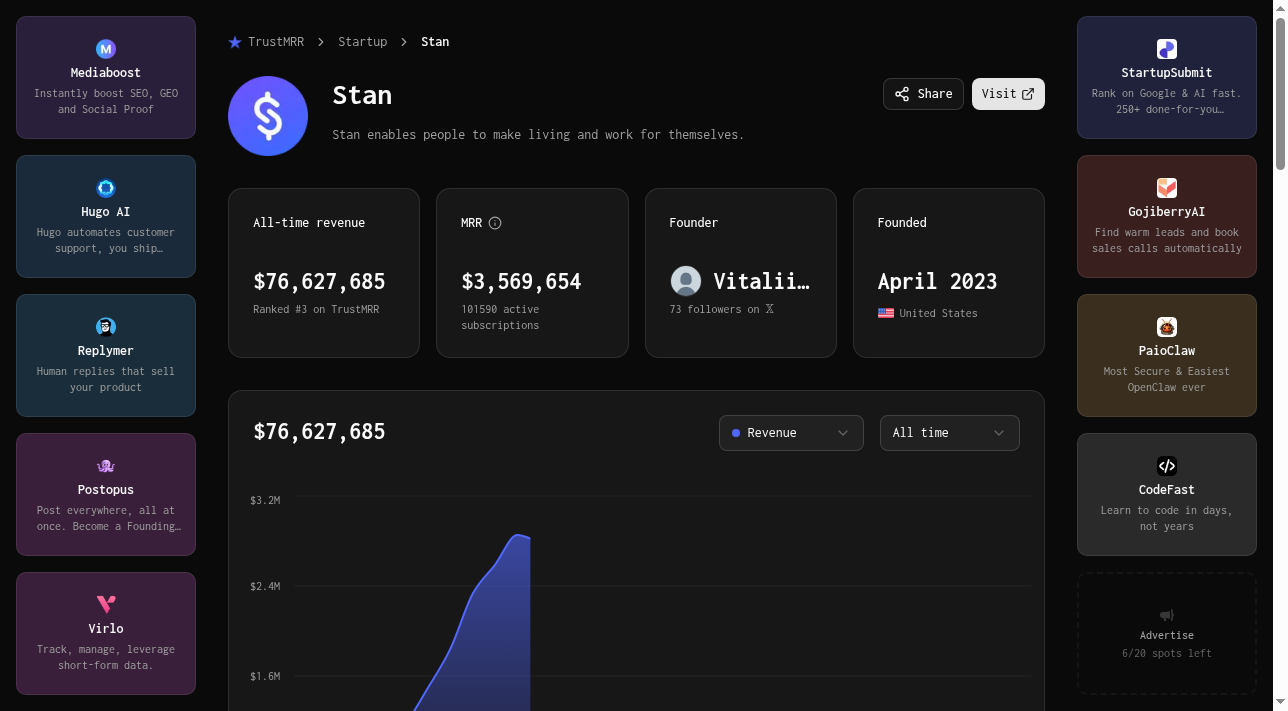Open the Hugo AI ad title
This screenshot has height=711, width=1288.
pos(106,212)
